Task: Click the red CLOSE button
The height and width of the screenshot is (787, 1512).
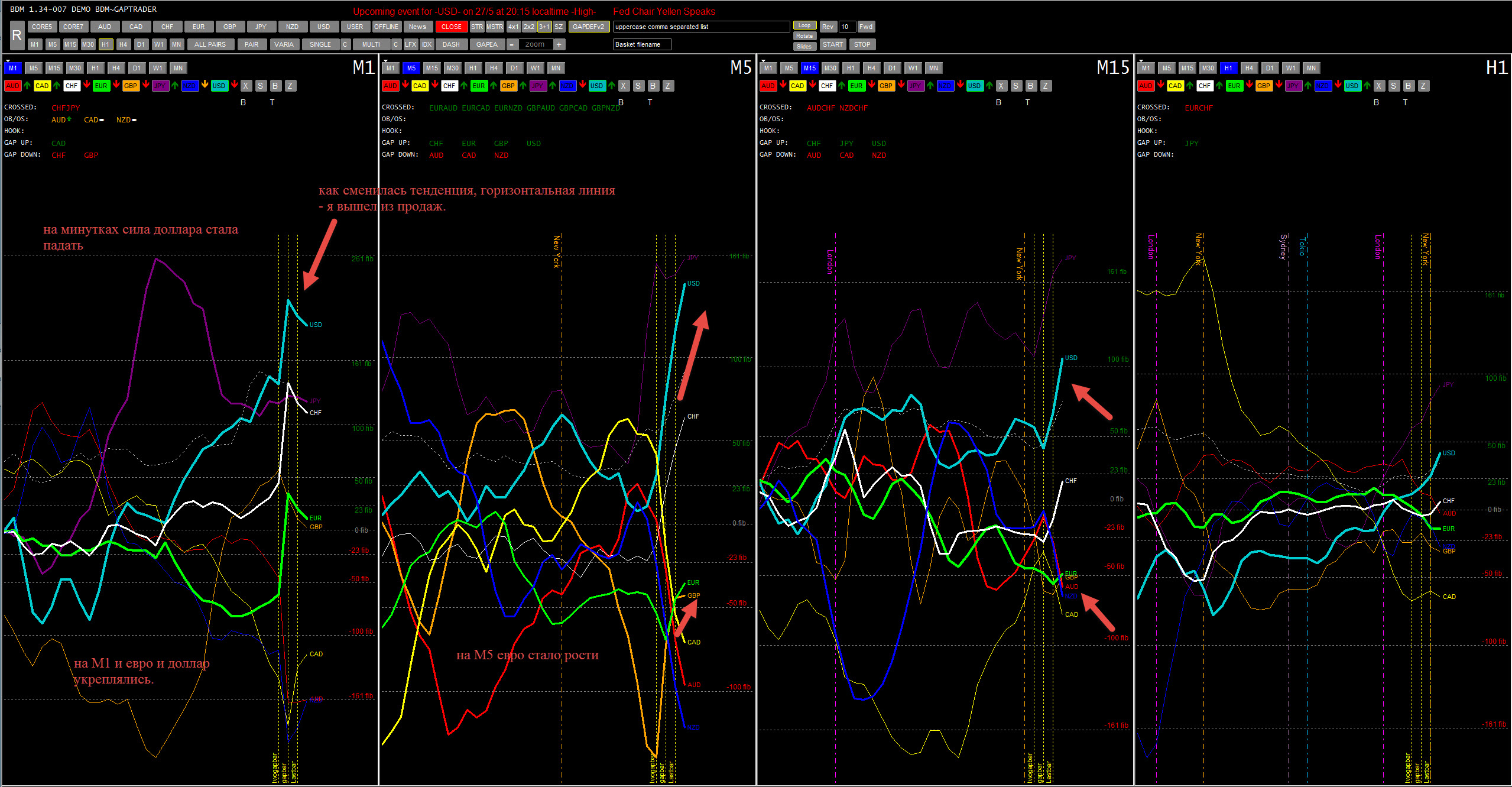Action: pos(452,27)
